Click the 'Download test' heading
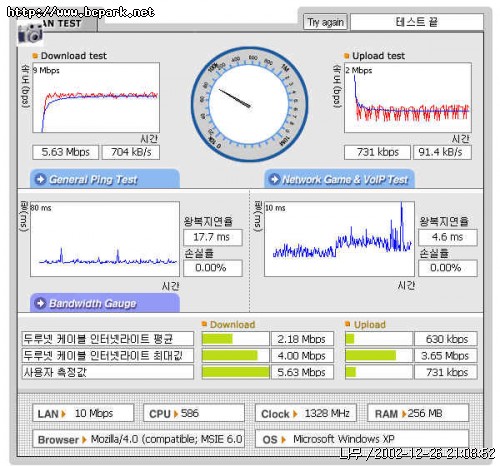The width and height of the screenshot is (500, 466). click(74, 56)
